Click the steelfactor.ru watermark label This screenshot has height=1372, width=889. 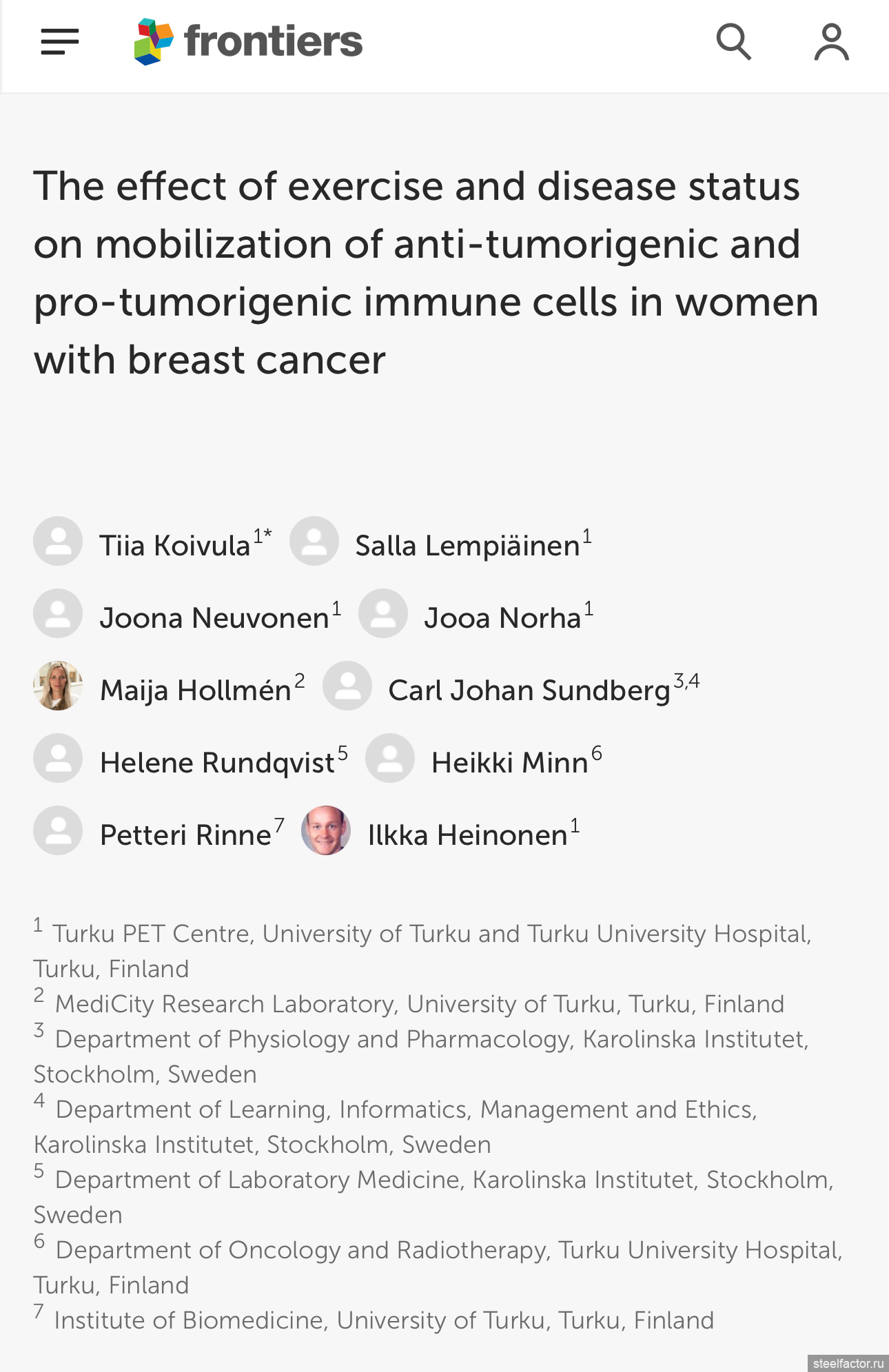(848, 1363)
